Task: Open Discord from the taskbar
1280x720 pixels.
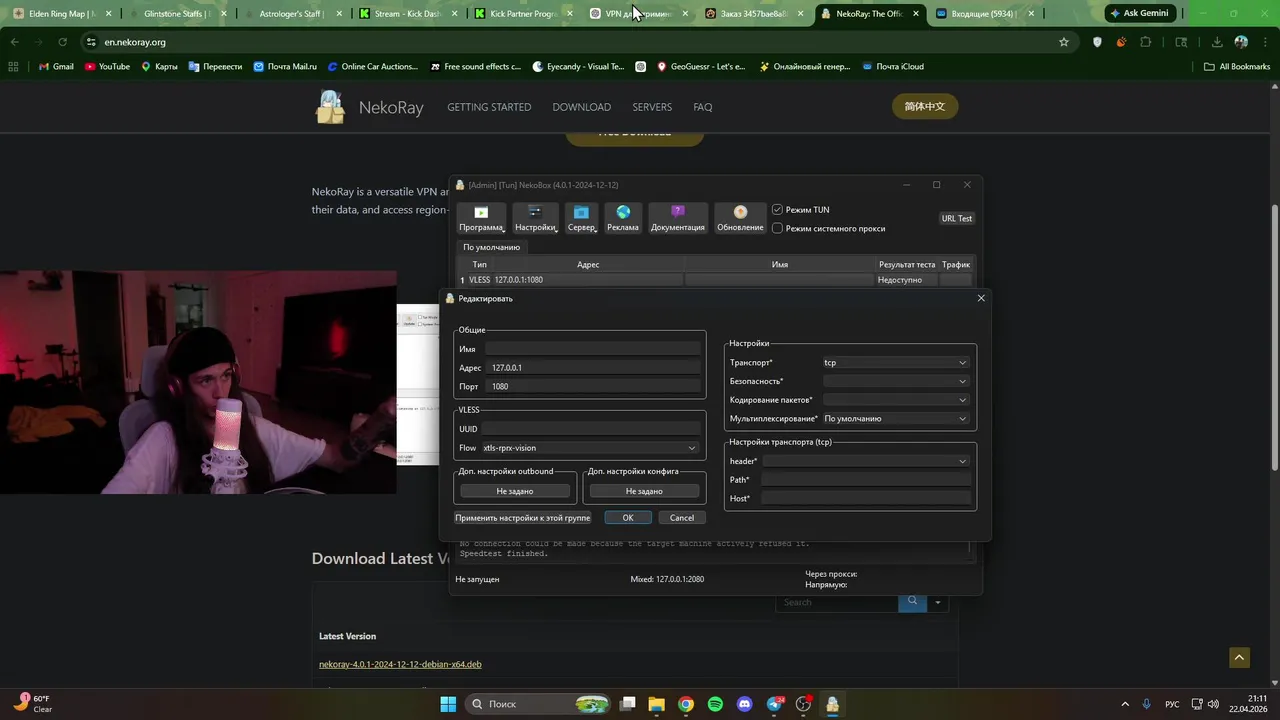Action: (x=744, y=704)
